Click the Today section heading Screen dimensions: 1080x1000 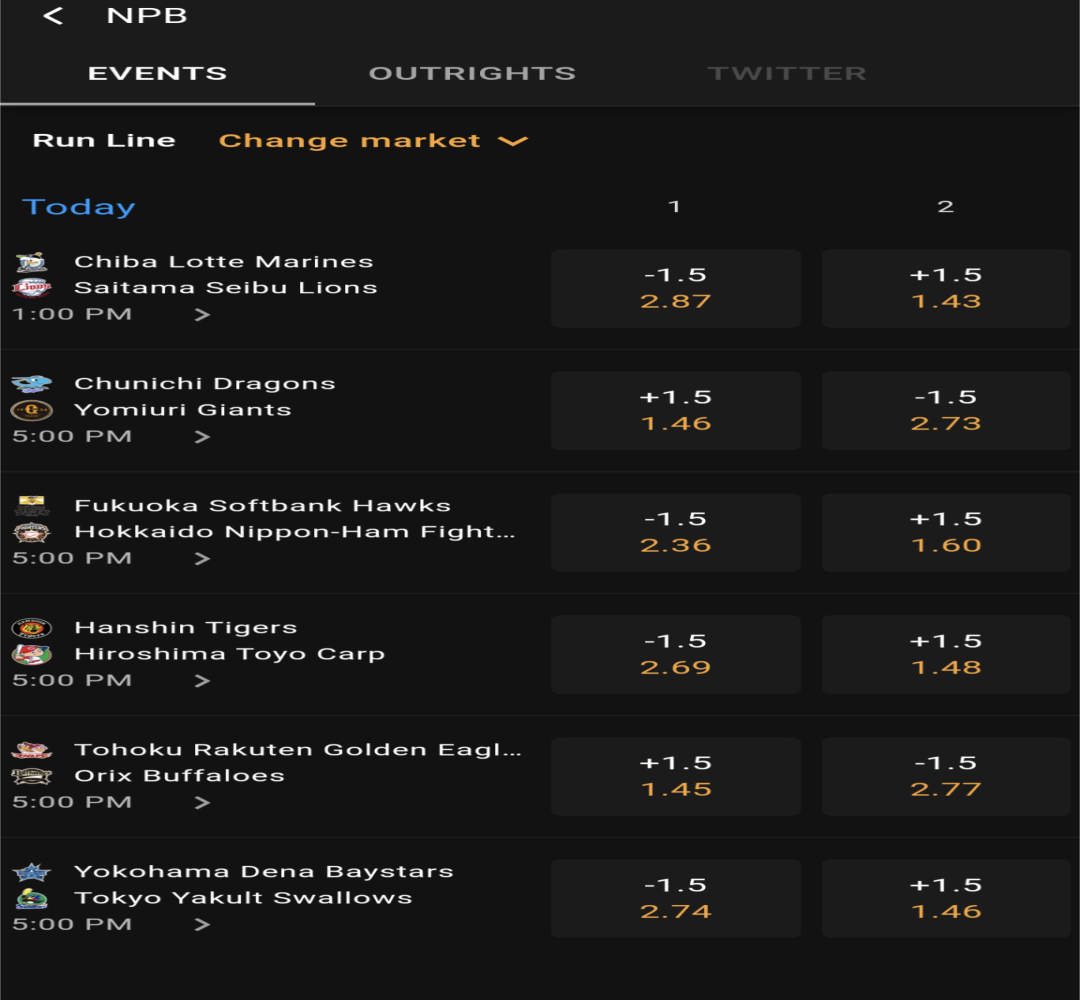[79, 207]
